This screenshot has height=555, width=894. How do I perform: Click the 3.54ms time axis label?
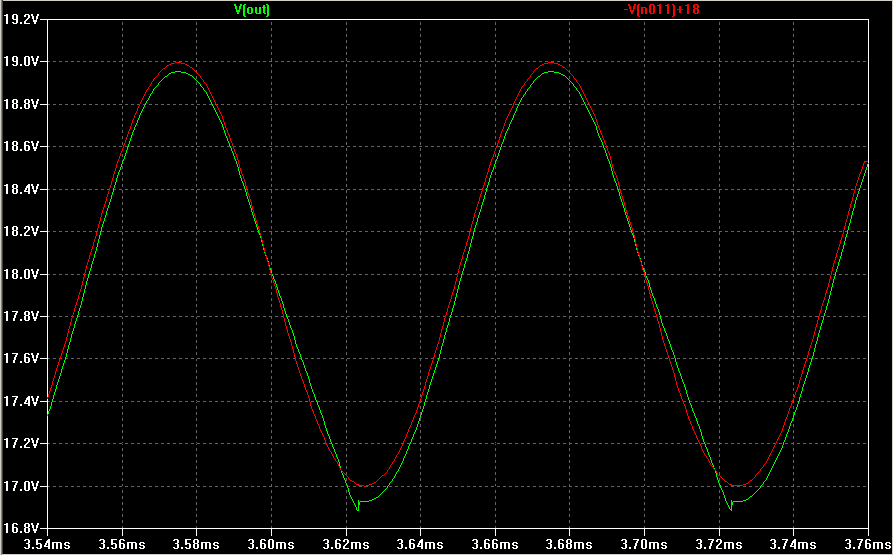pyautogui.click(x=47, y=544)
